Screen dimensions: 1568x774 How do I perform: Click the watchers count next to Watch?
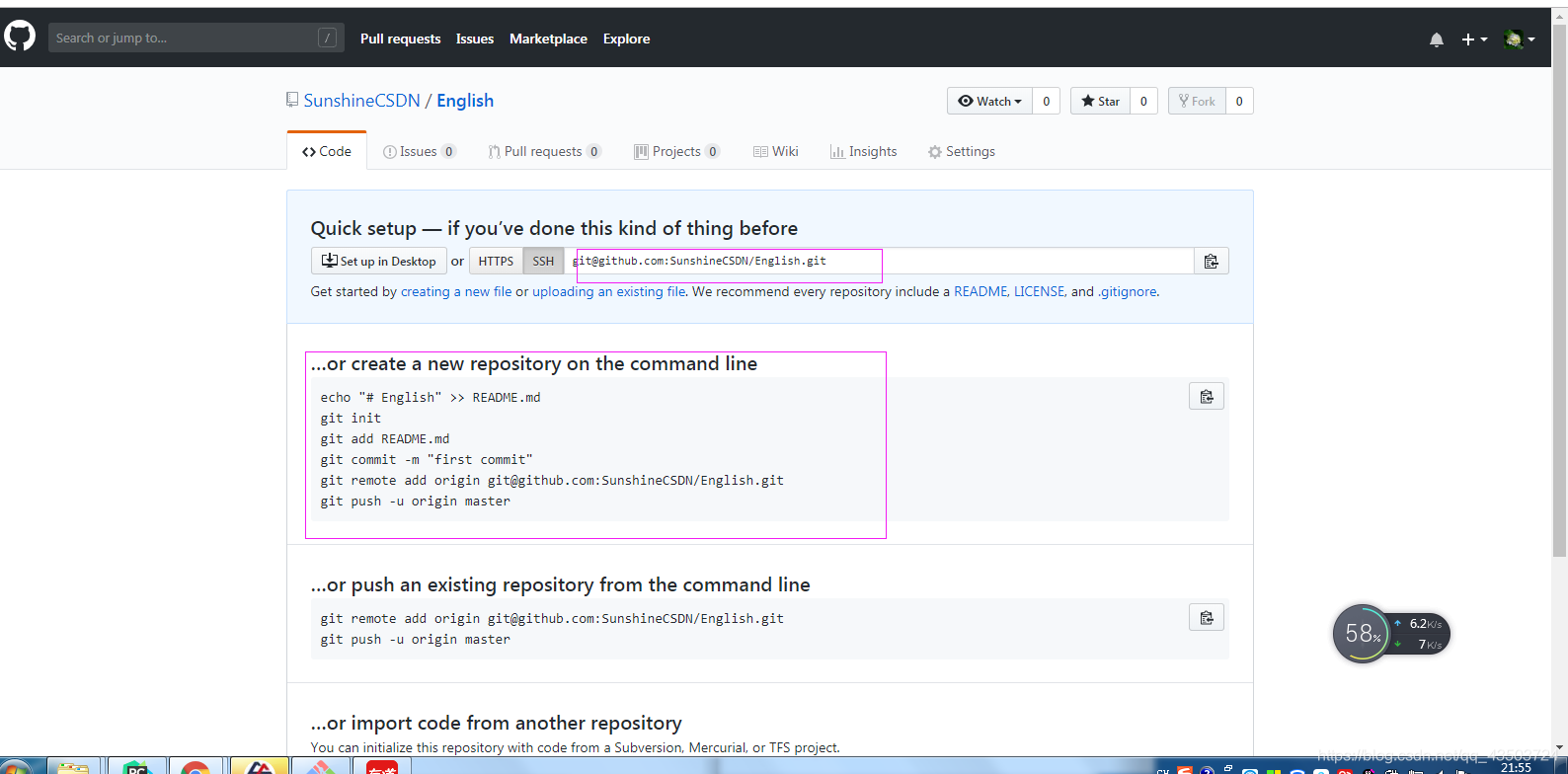1047,101
